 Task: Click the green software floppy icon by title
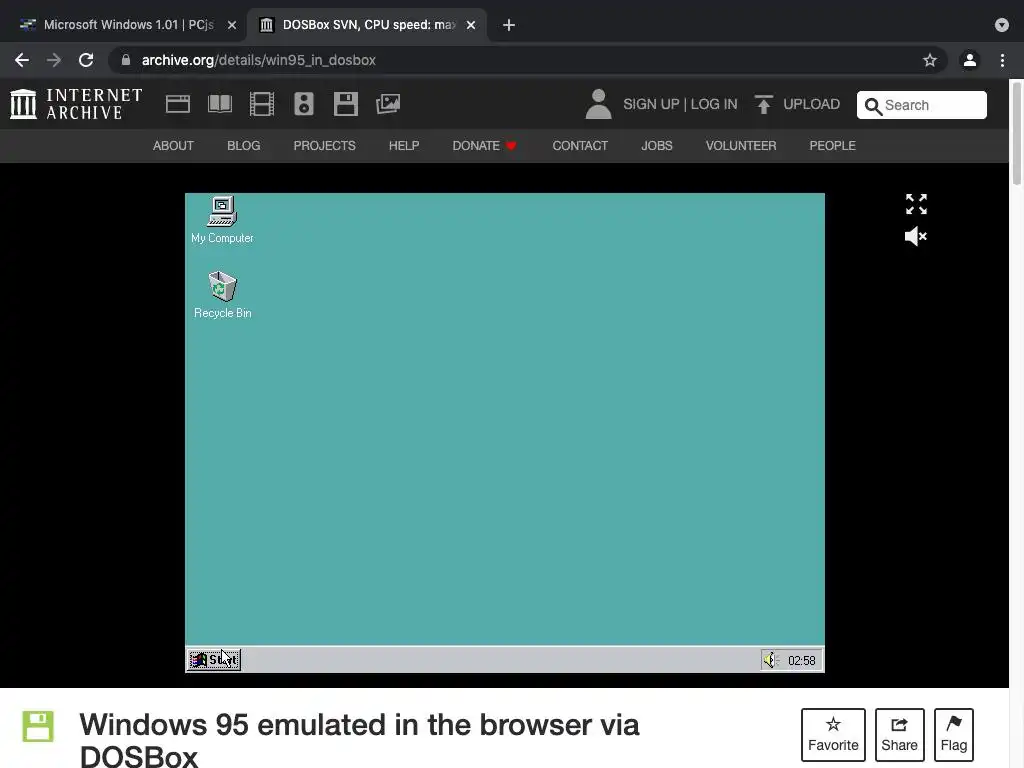click(38, 726)
